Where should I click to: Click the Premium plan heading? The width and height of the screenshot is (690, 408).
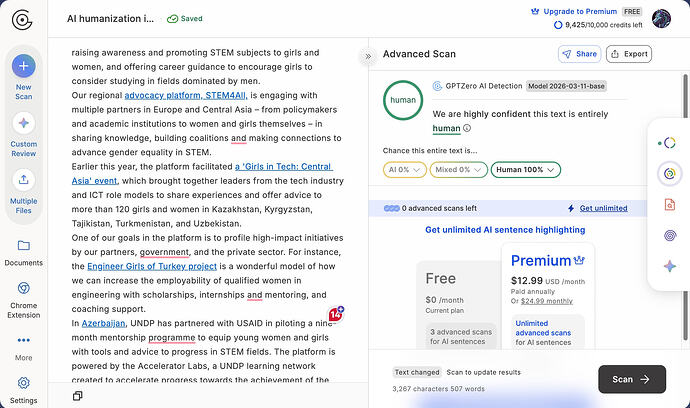tap(548, 261)
